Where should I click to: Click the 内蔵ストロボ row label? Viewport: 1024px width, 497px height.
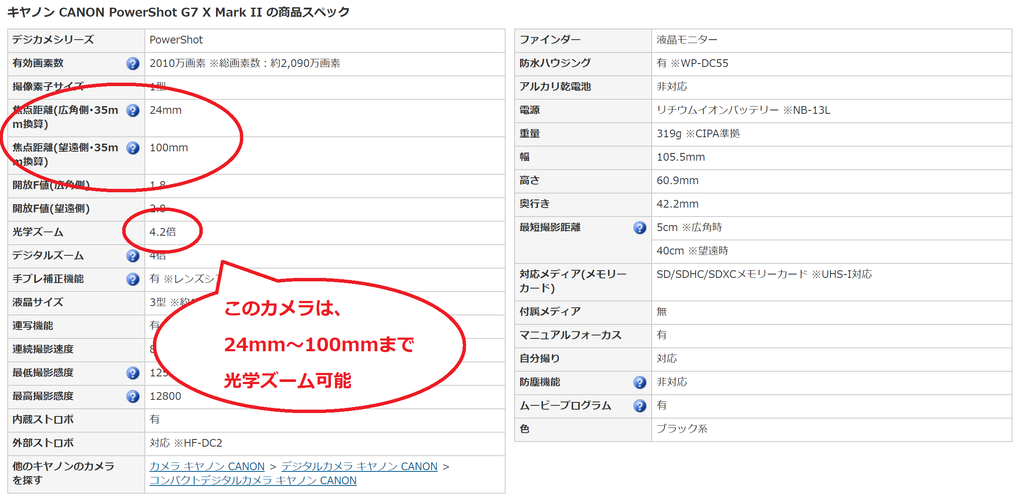(43, 419)
